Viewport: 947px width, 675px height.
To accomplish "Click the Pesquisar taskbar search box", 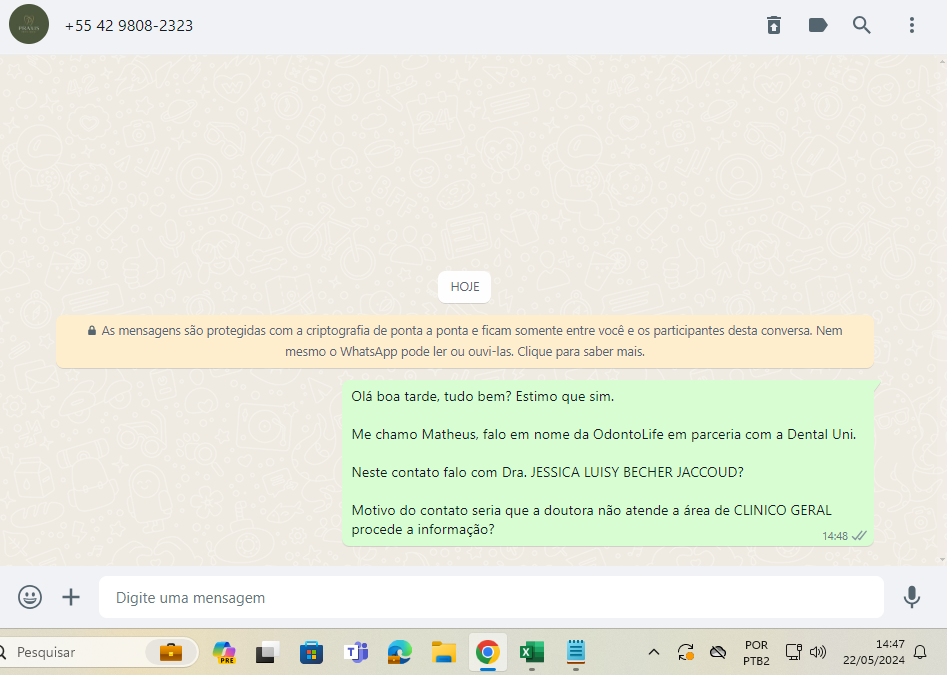I will click(97, 652).
